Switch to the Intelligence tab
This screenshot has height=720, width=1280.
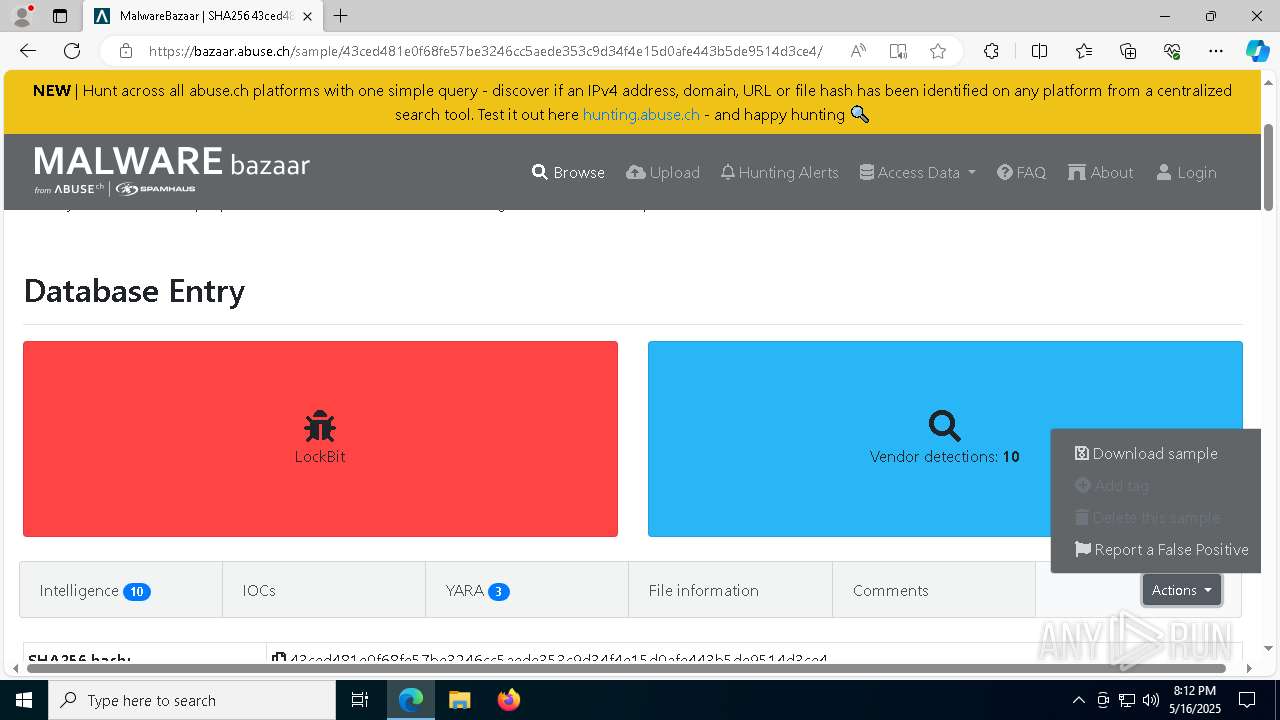pos(121,590)
